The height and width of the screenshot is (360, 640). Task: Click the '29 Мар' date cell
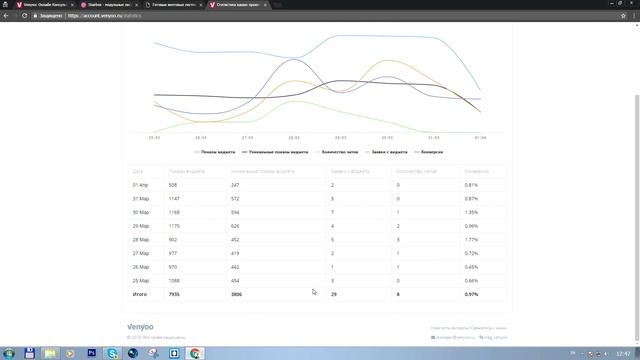(140, 226)
